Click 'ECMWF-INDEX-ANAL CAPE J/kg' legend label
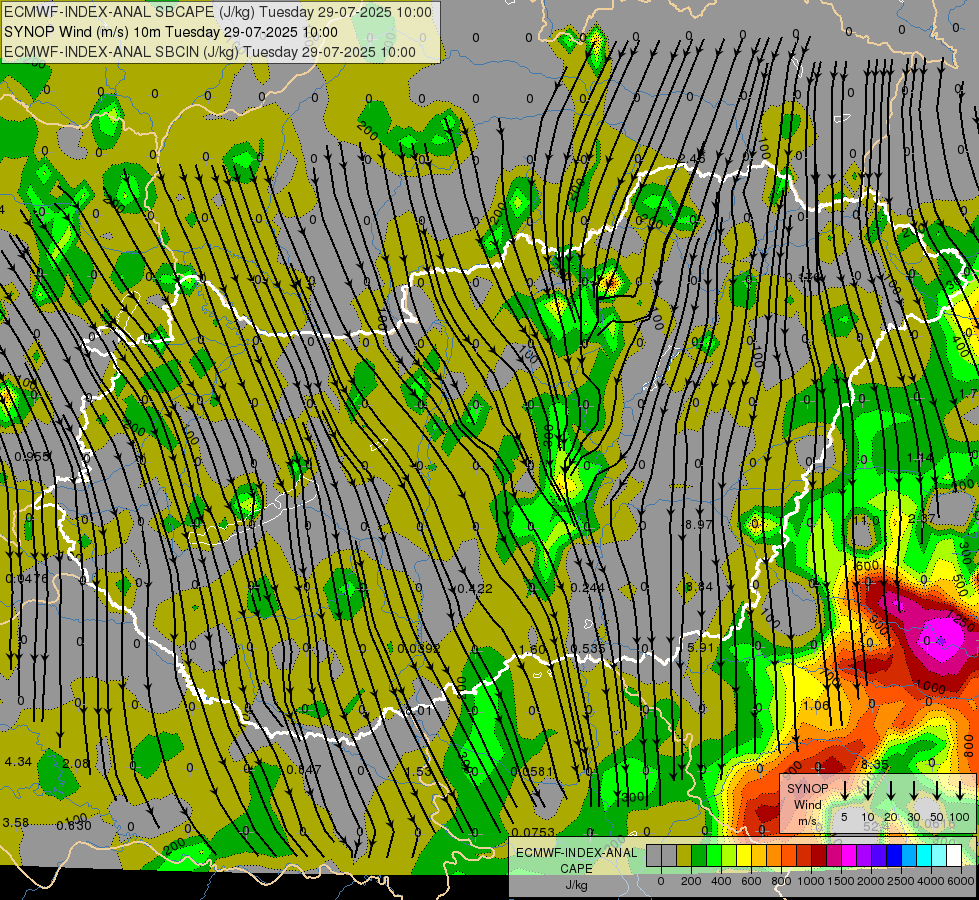Viewport: 979px width, 900px height. coord(576,869)
